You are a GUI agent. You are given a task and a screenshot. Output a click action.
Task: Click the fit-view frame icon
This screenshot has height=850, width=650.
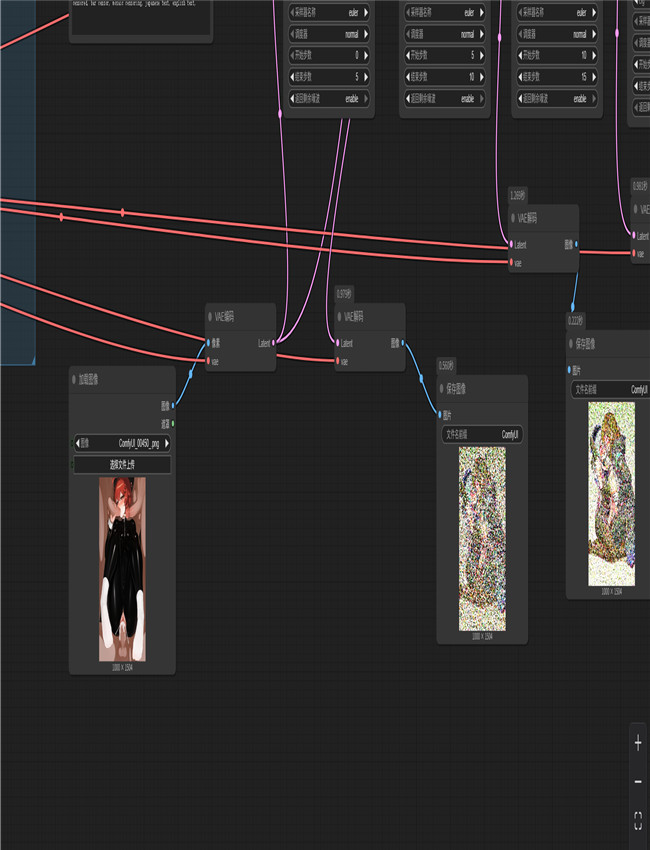click(x=638, y=821)
